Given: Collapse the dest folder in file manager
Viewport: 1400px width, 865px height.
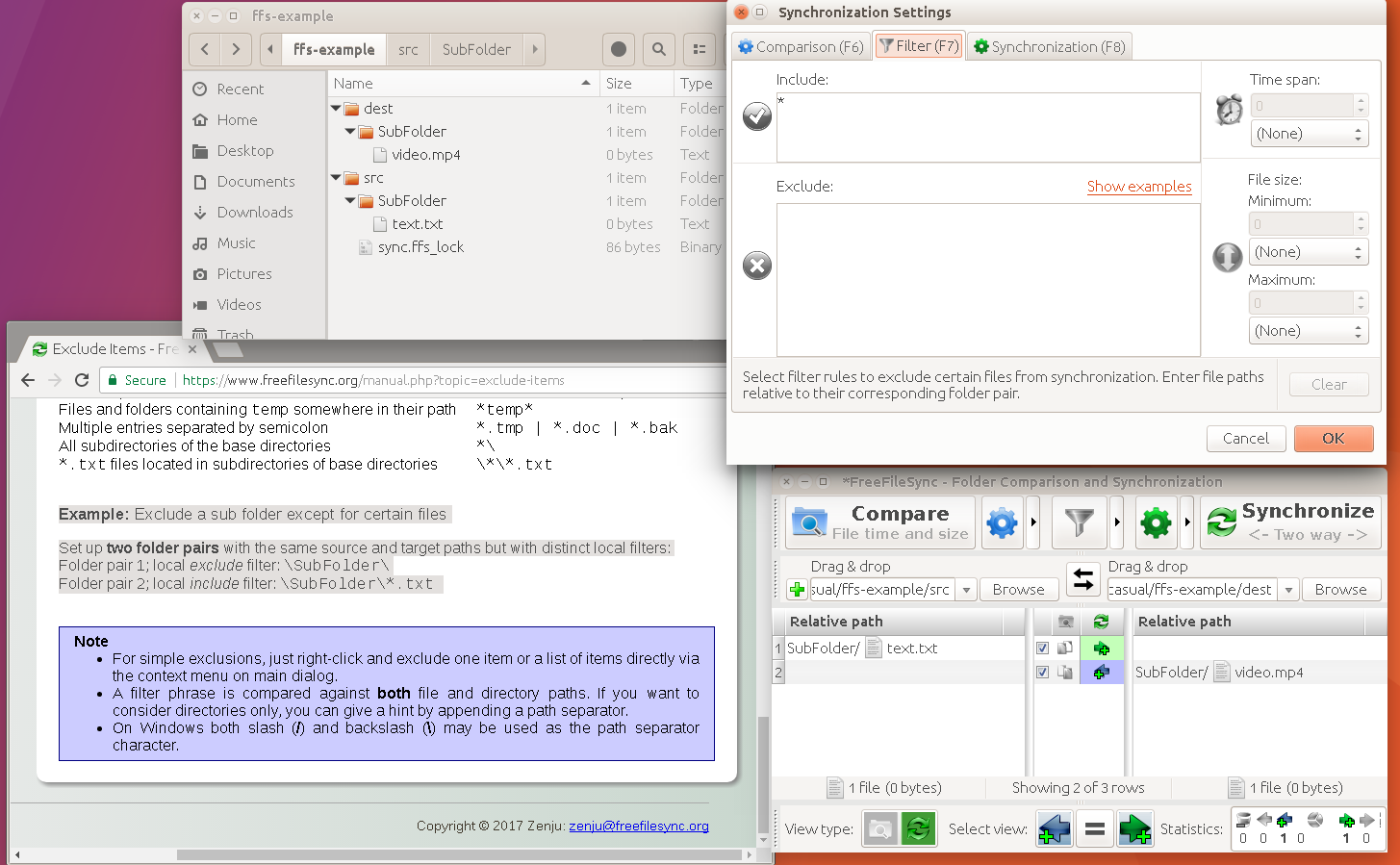Looking at the screenshot, I should [336, 109].
